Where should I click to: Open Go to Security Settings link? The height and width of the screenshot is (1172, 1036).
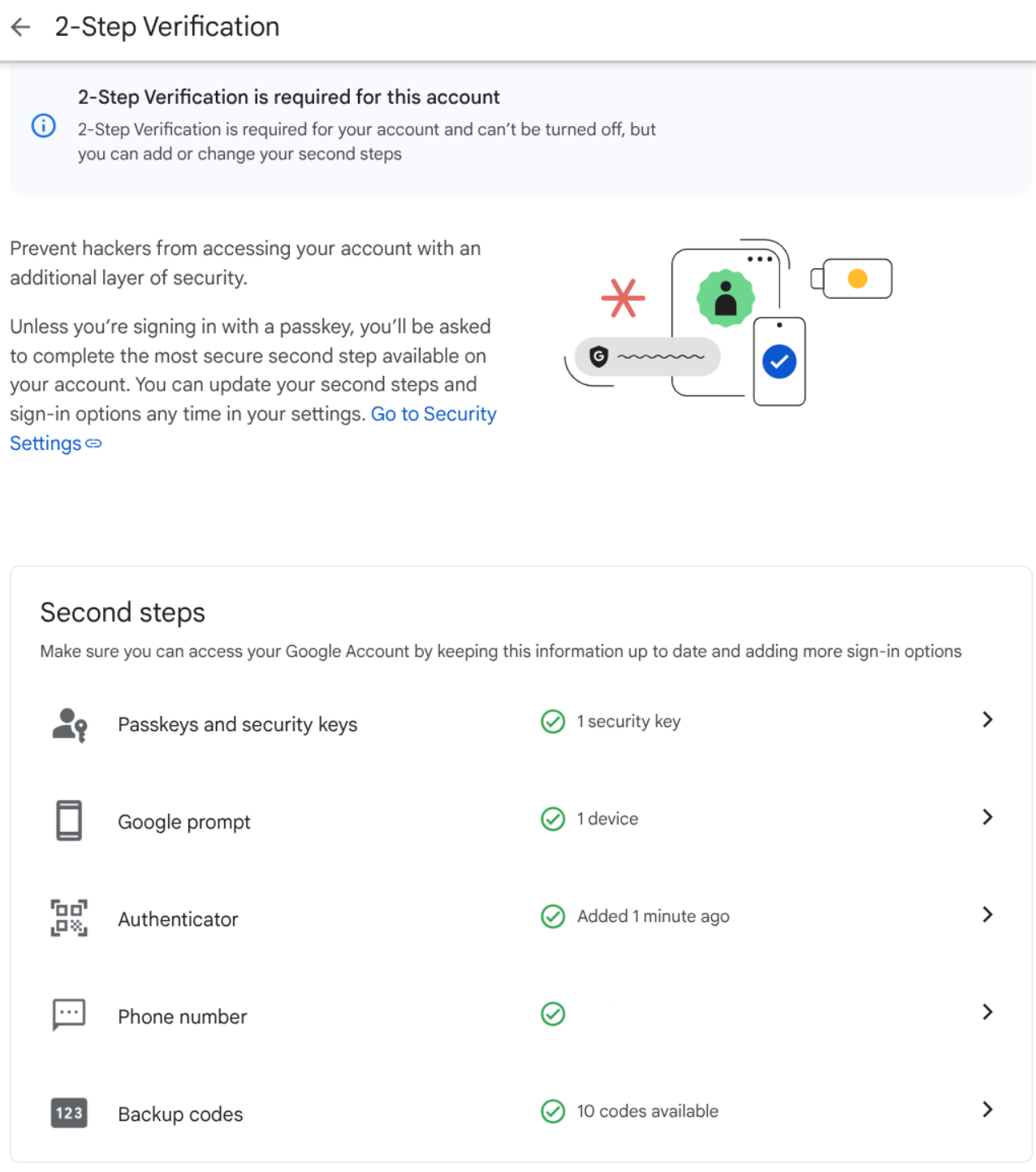point(433,414)
